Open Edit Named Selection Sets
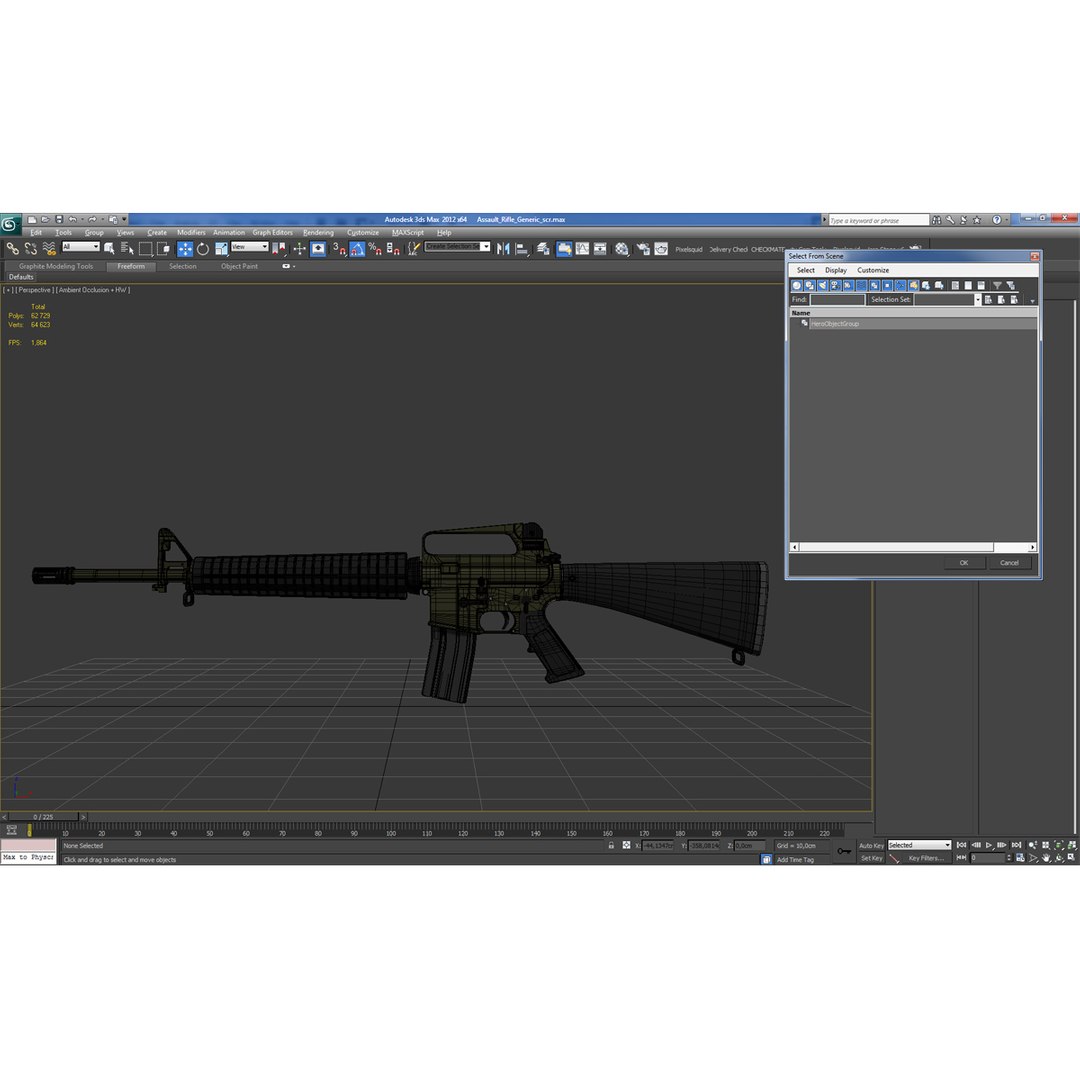This screenshot has height=1080, width=1080. [x=413, y=249]
